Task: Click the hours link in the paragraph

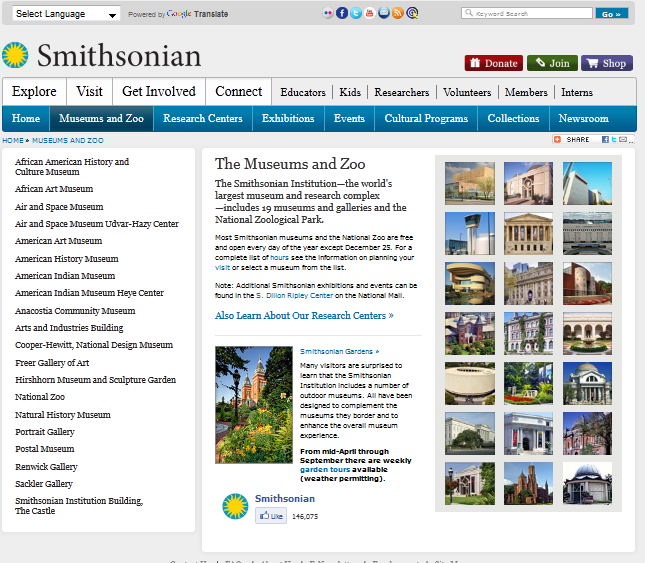Action: (x=279, y=257)
